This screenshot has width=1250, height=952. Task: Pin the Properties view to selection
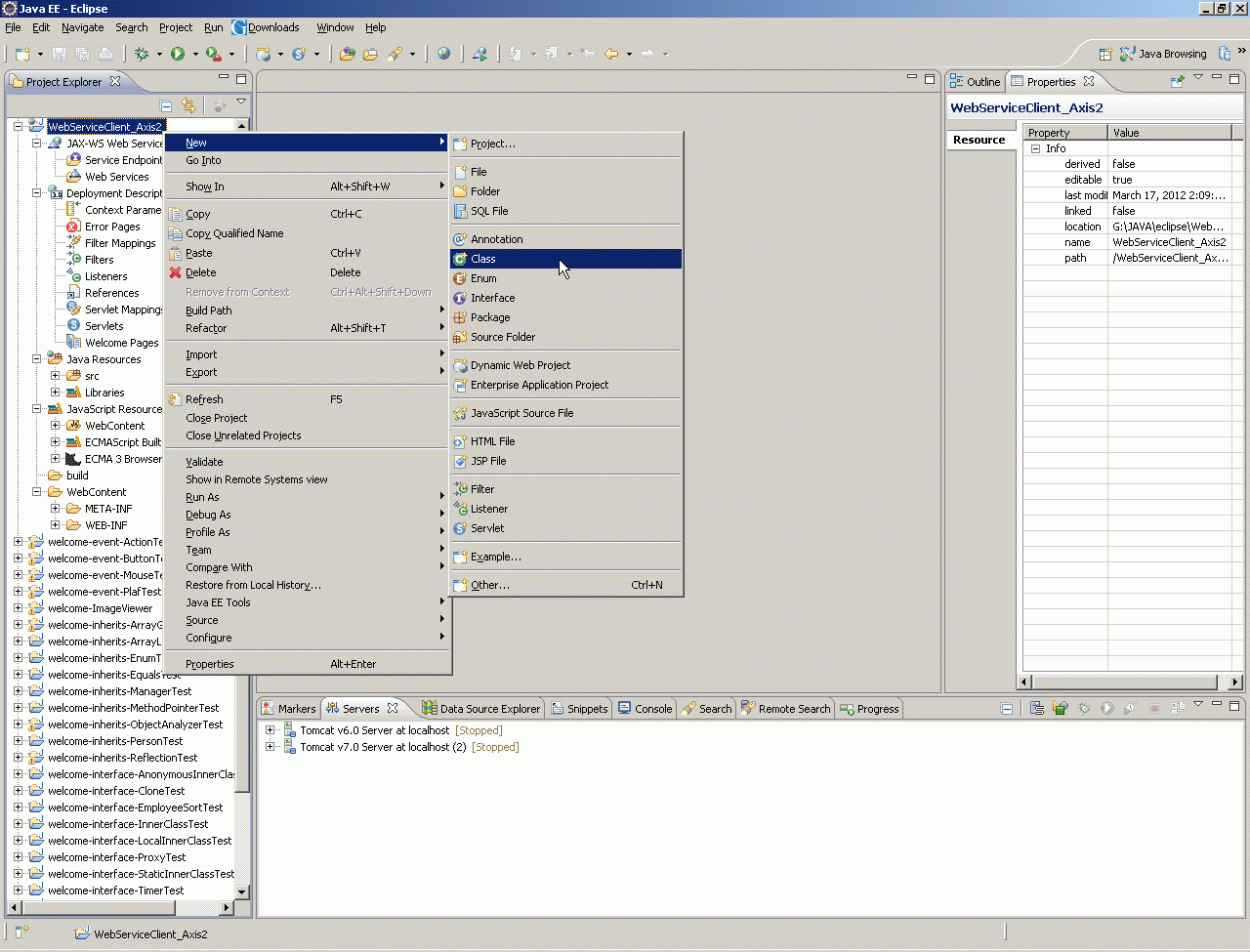tap(1178, 81)
